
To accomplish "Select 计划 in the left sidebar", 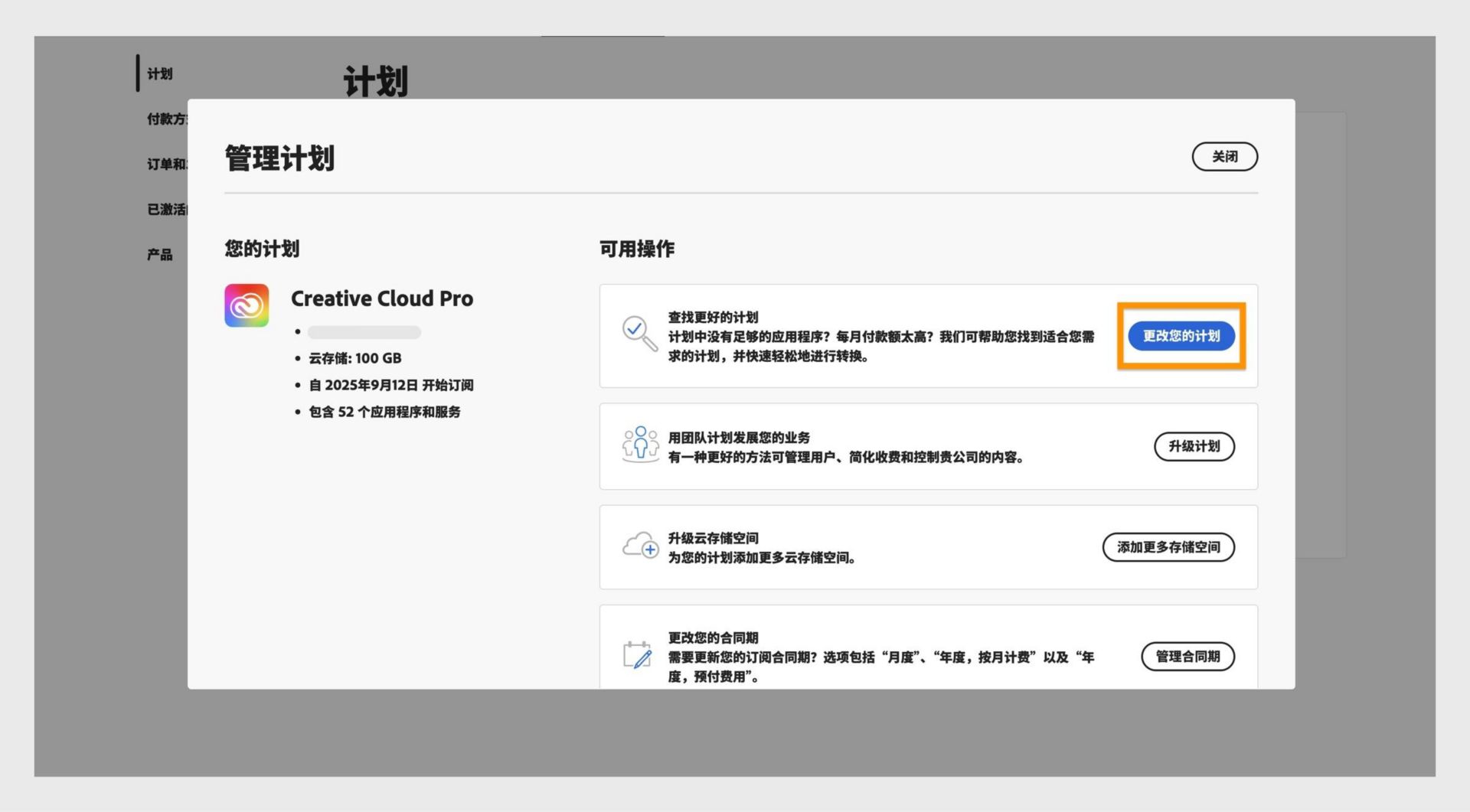I will click(x=161, y=73).
